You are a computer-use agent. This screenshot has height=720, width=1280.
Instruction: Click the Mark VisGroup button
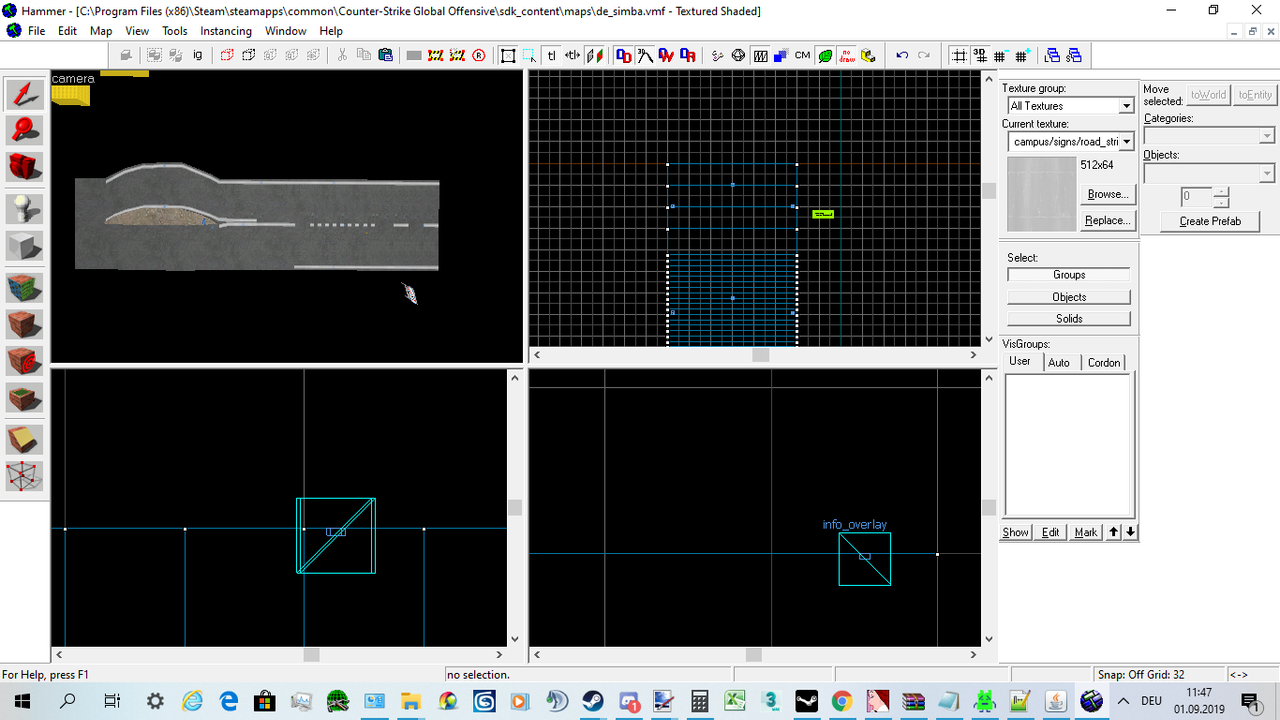pyautogui.click(x=1085, y=532)
